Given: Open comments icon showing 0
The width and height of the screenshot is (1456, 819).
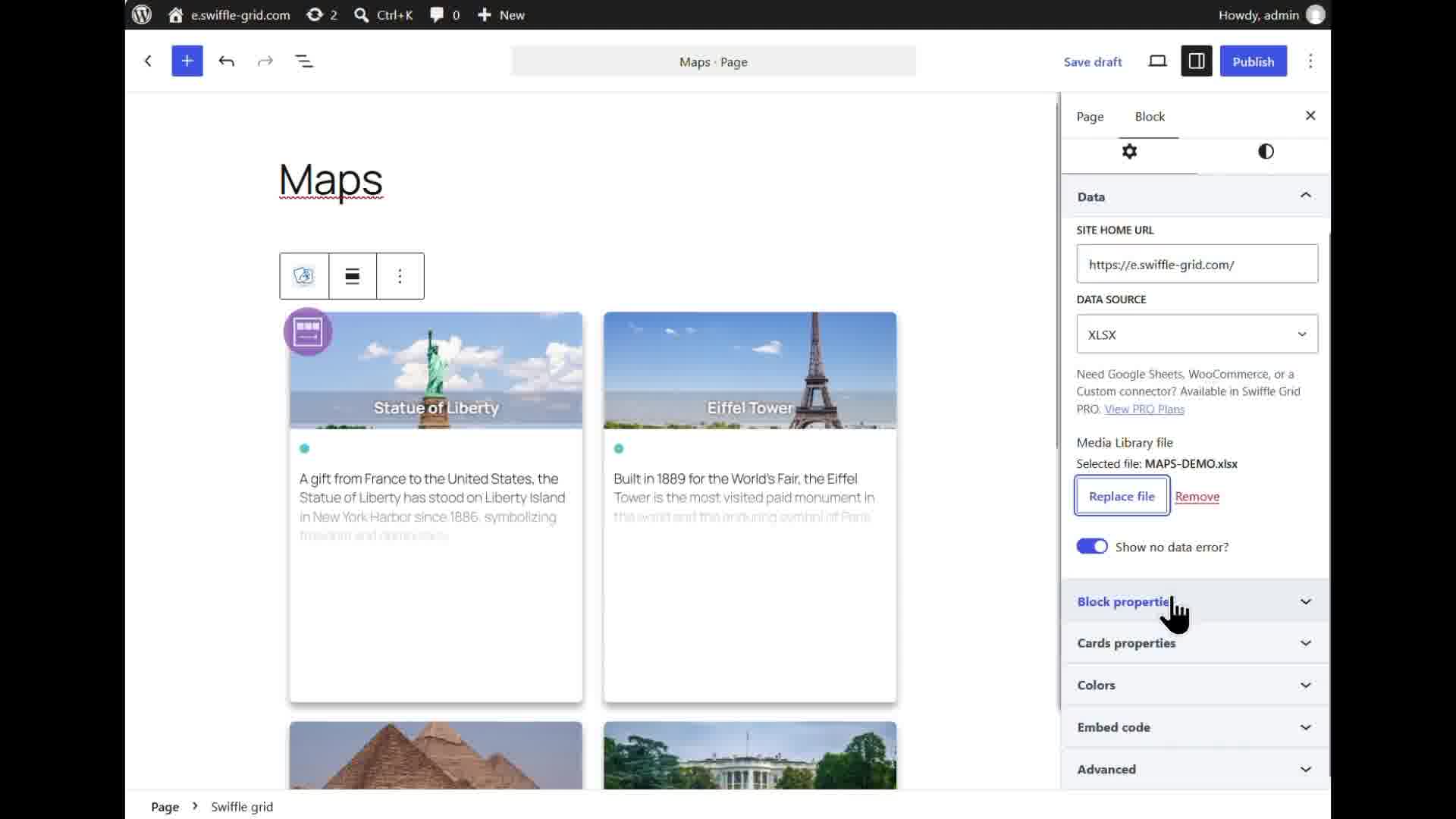Looking at the screenshot, I should [445, 14].
